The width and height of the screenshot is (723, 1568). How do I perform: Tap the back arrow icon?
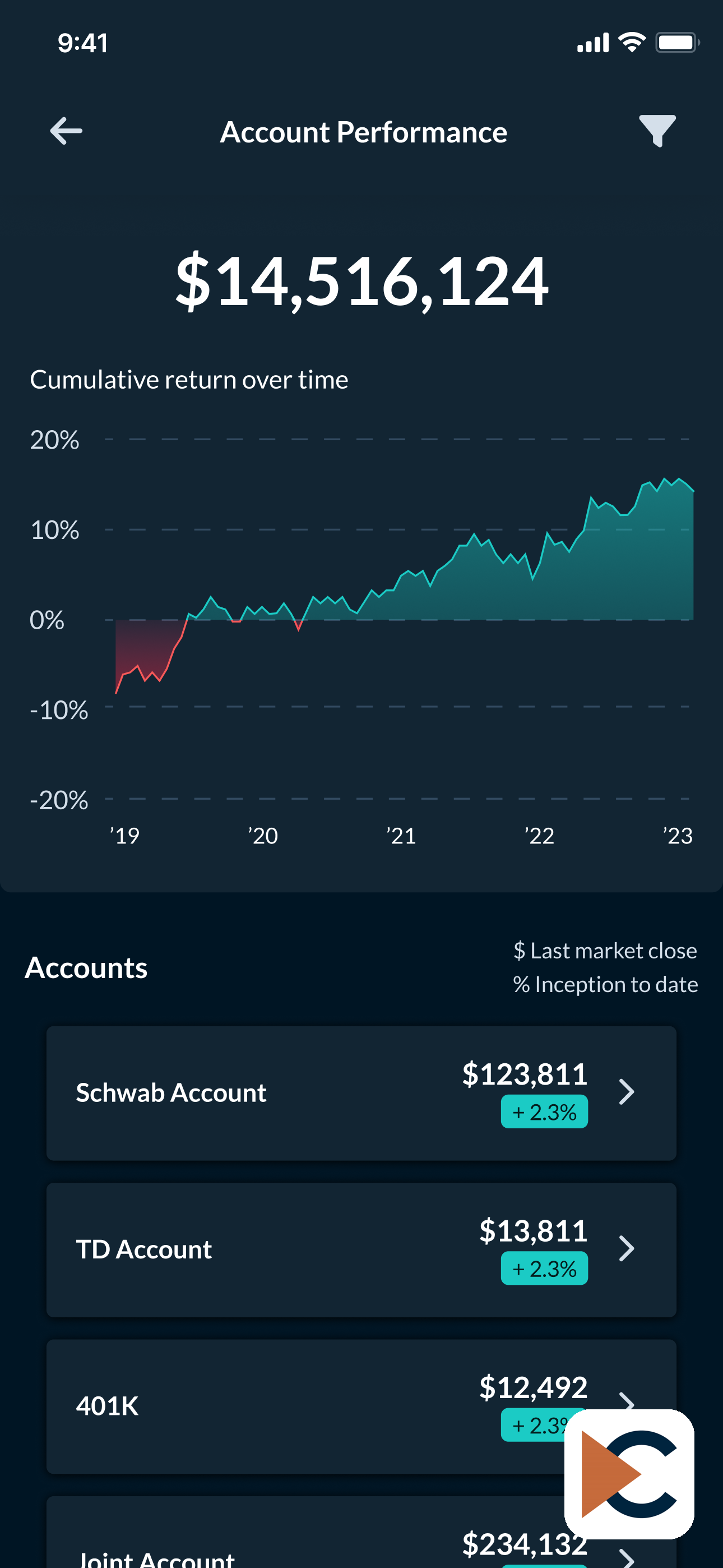(x=66, y=131)
